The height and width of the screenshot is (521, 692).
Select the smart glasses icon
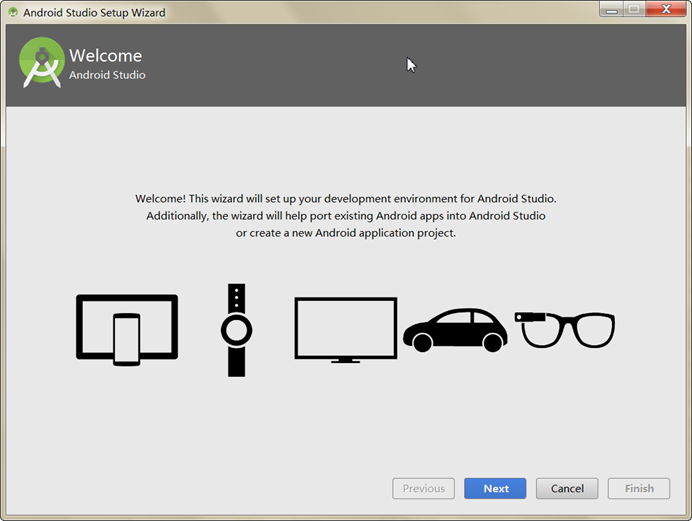point(565,329)
